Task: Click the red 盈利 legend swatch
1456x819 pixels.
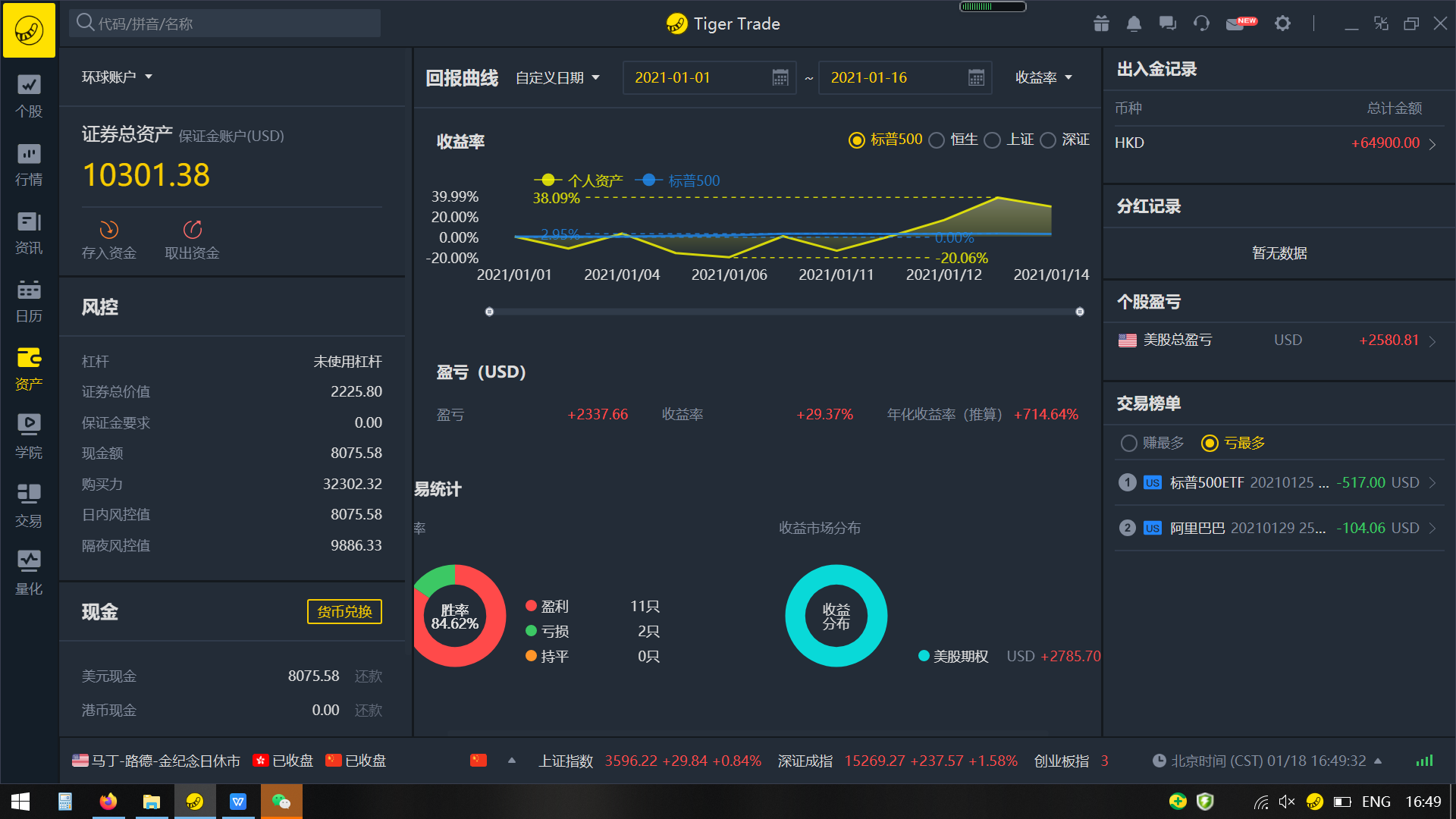Action: [531, 606]
